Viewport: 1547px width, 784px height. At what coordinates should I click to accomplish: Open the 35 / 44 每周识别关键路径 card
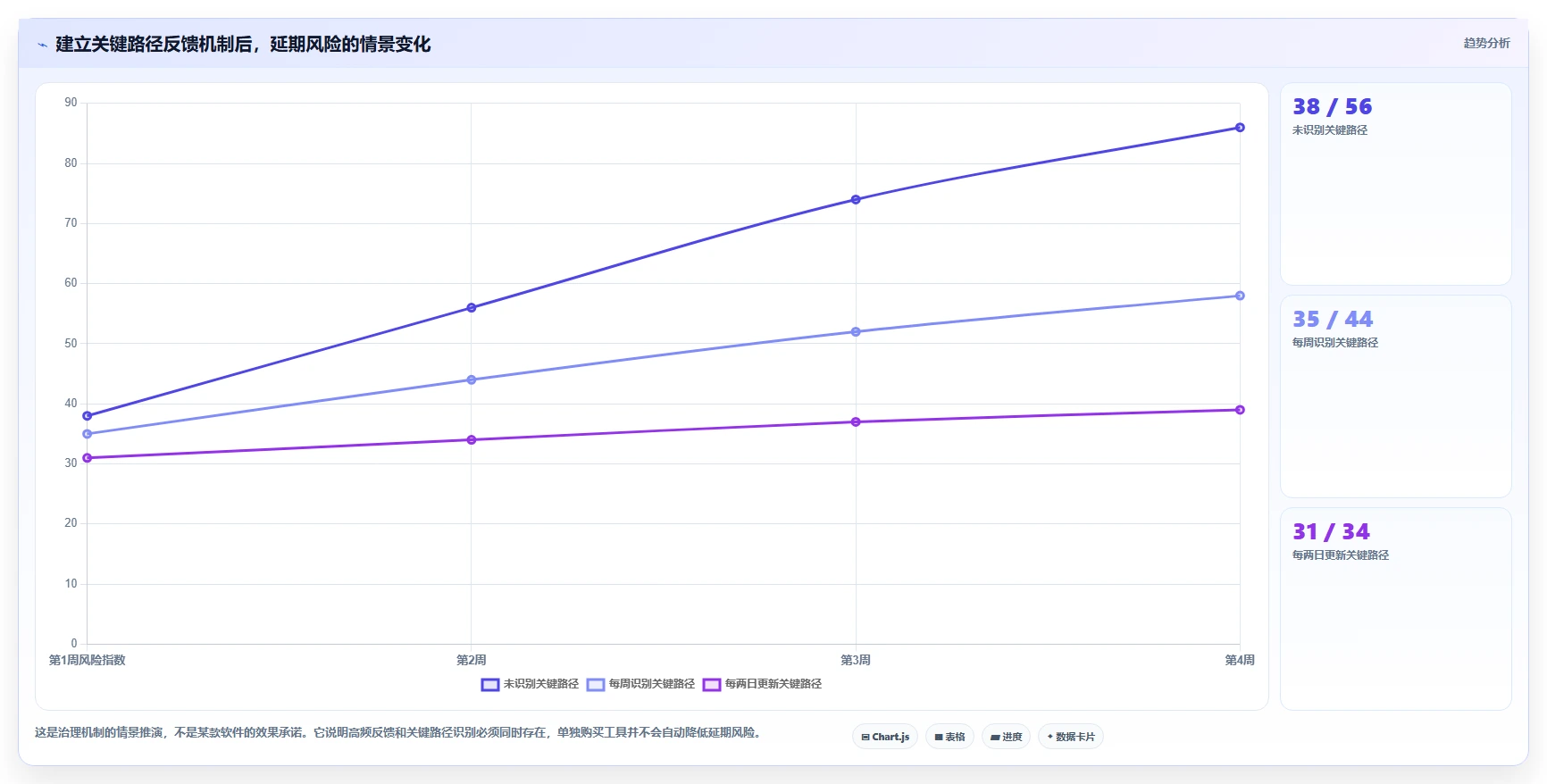point(1395,396)
